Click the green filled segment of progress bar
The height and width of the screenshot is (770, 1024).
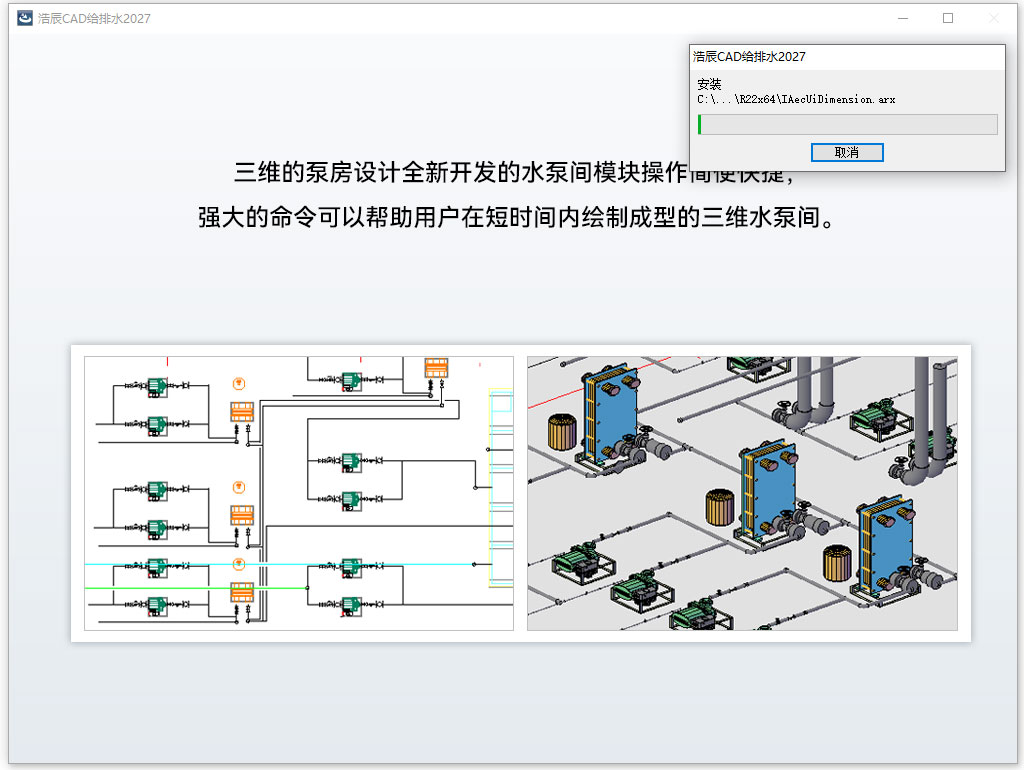pos(699,125)
